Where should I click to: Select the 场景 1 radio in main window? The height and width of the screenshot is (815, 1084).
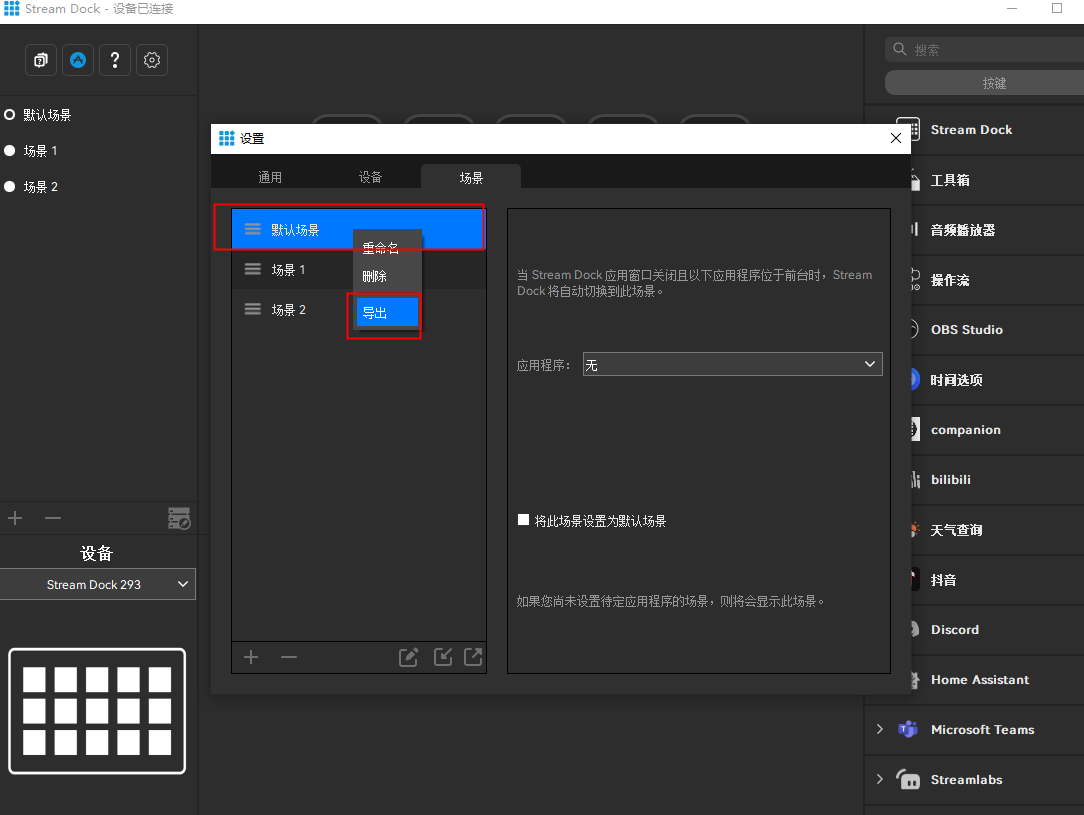tap(10, 151)
